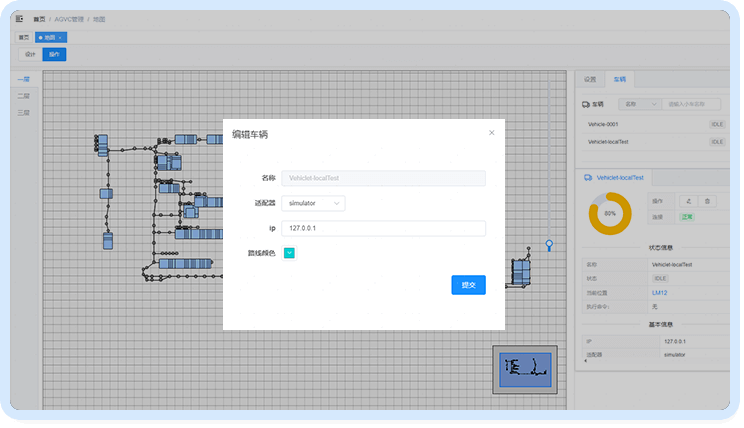Click the 提交 submit button
This screenshot has width=744, height=428.
tap(468, 284)
